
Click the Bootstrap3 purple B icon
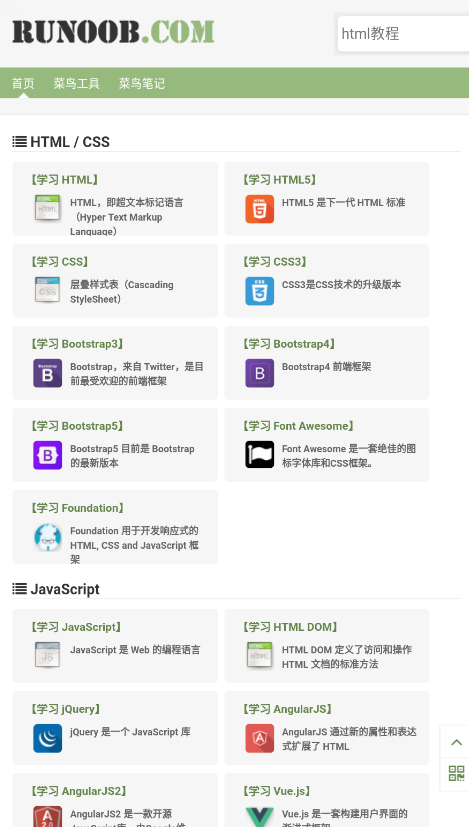(x=47, y=373)
